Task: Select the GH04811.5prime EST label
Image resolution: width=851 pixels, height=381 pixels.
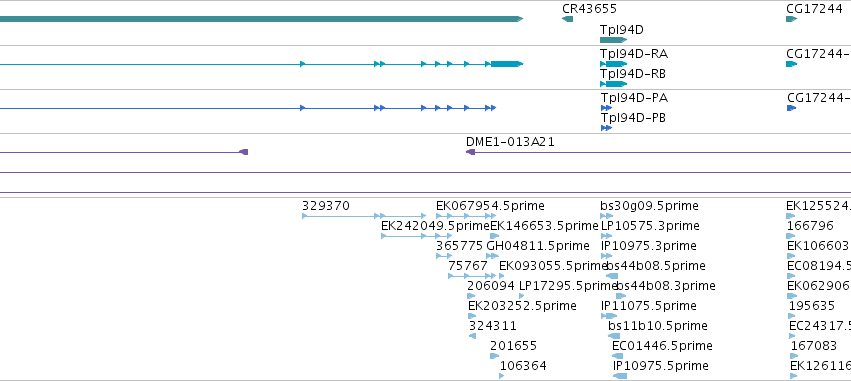Action: point(538,246)
